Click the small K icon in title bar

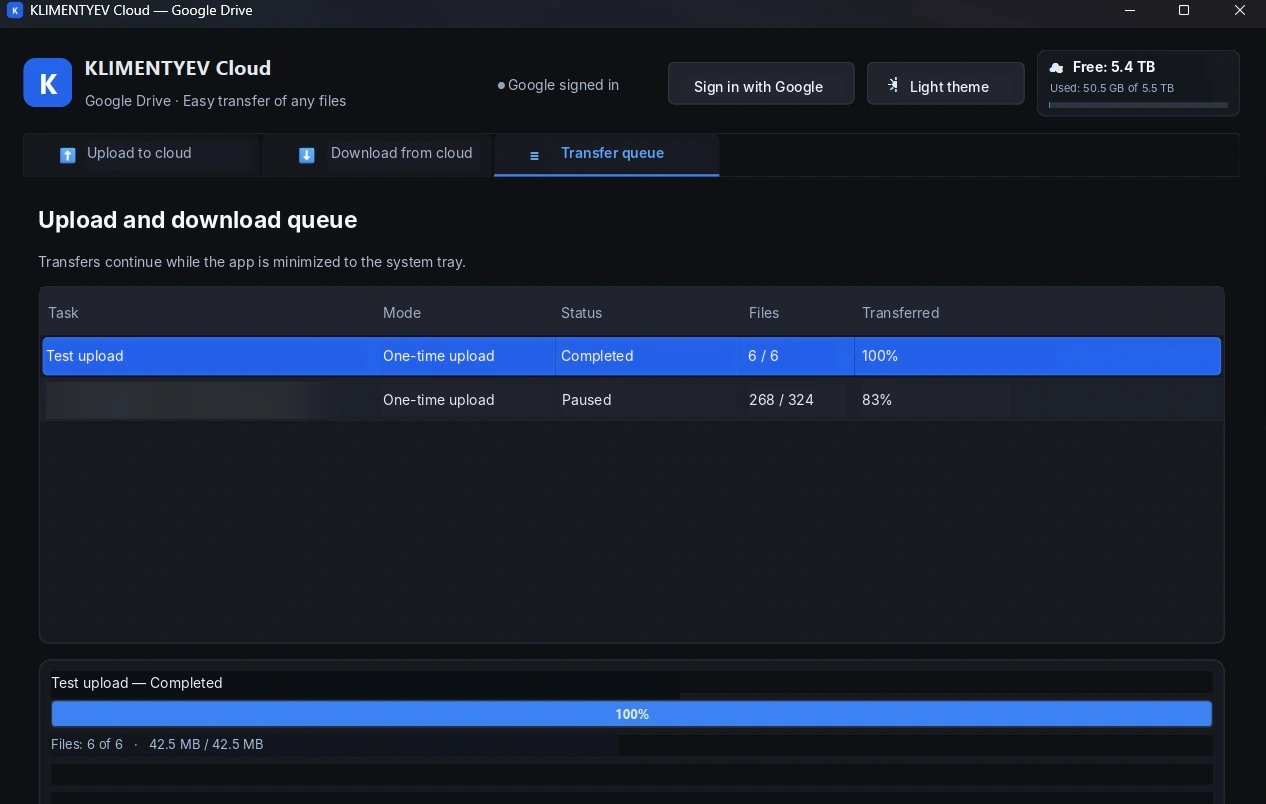tap(15, 10)
